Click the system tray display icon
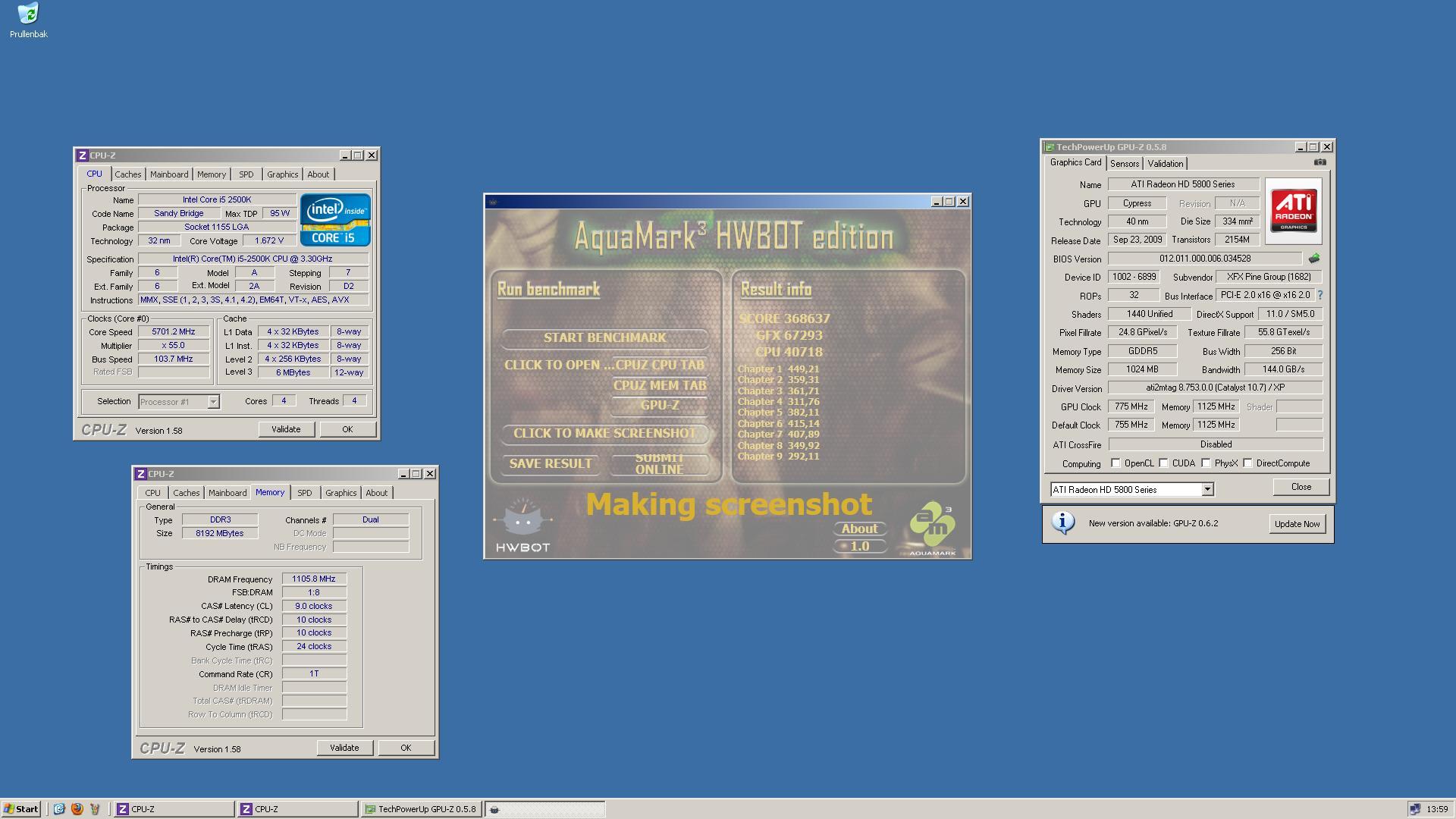This screenshot has width=1456, height=819. tap(1414, 809)
